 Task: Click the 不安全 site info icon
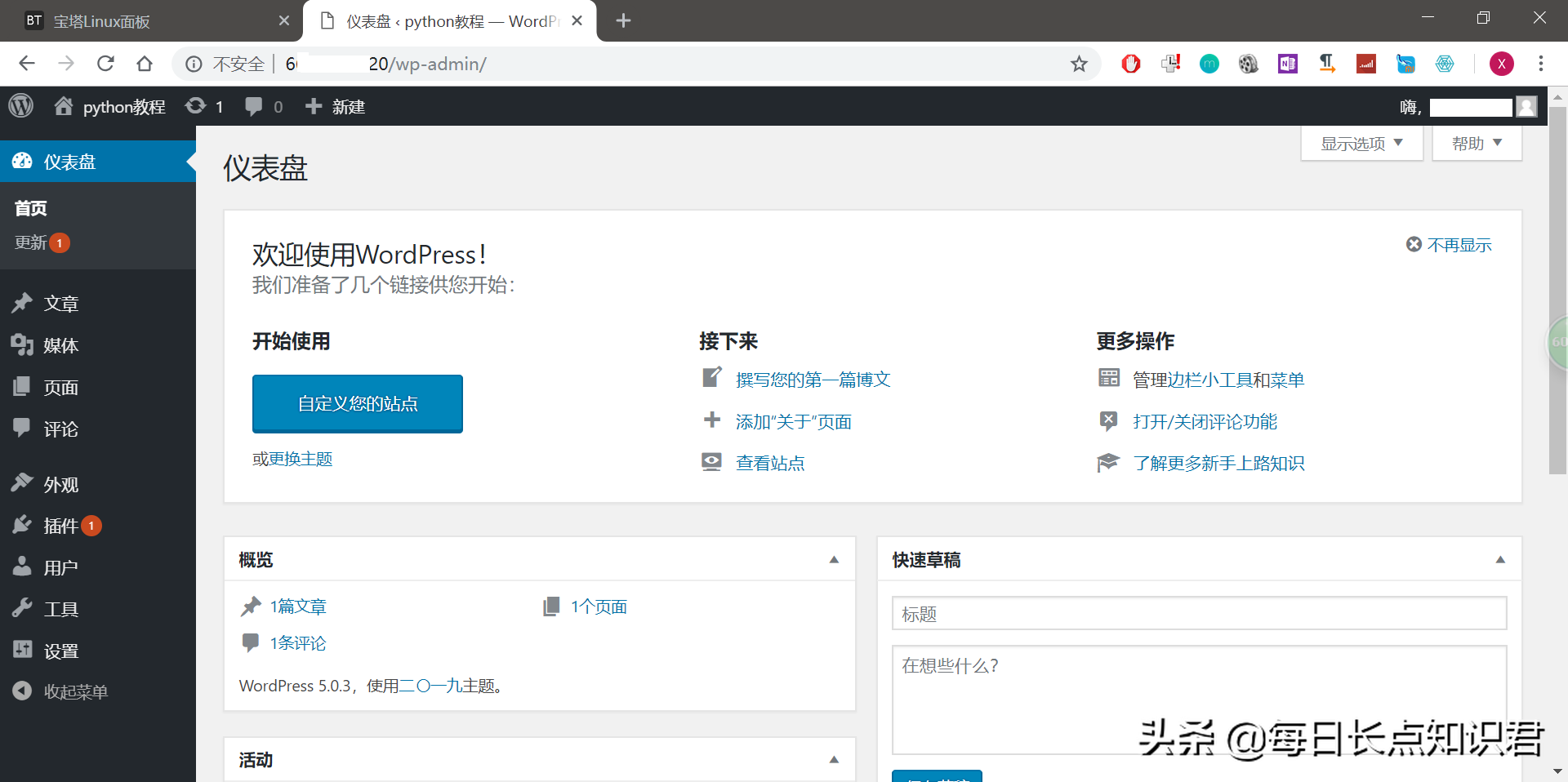pyautogui.click(x=194, y=64)
